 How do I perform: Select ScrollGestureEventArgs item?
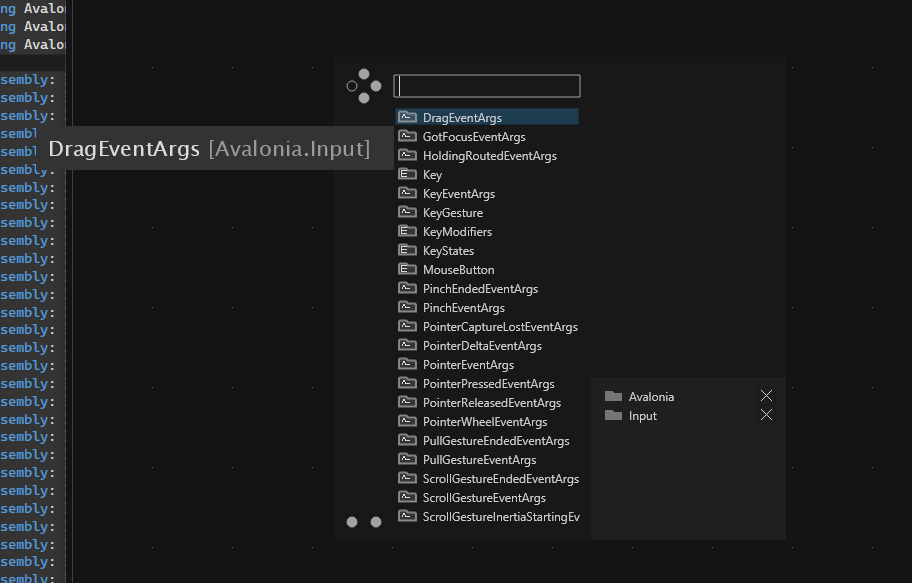[484, 498]
